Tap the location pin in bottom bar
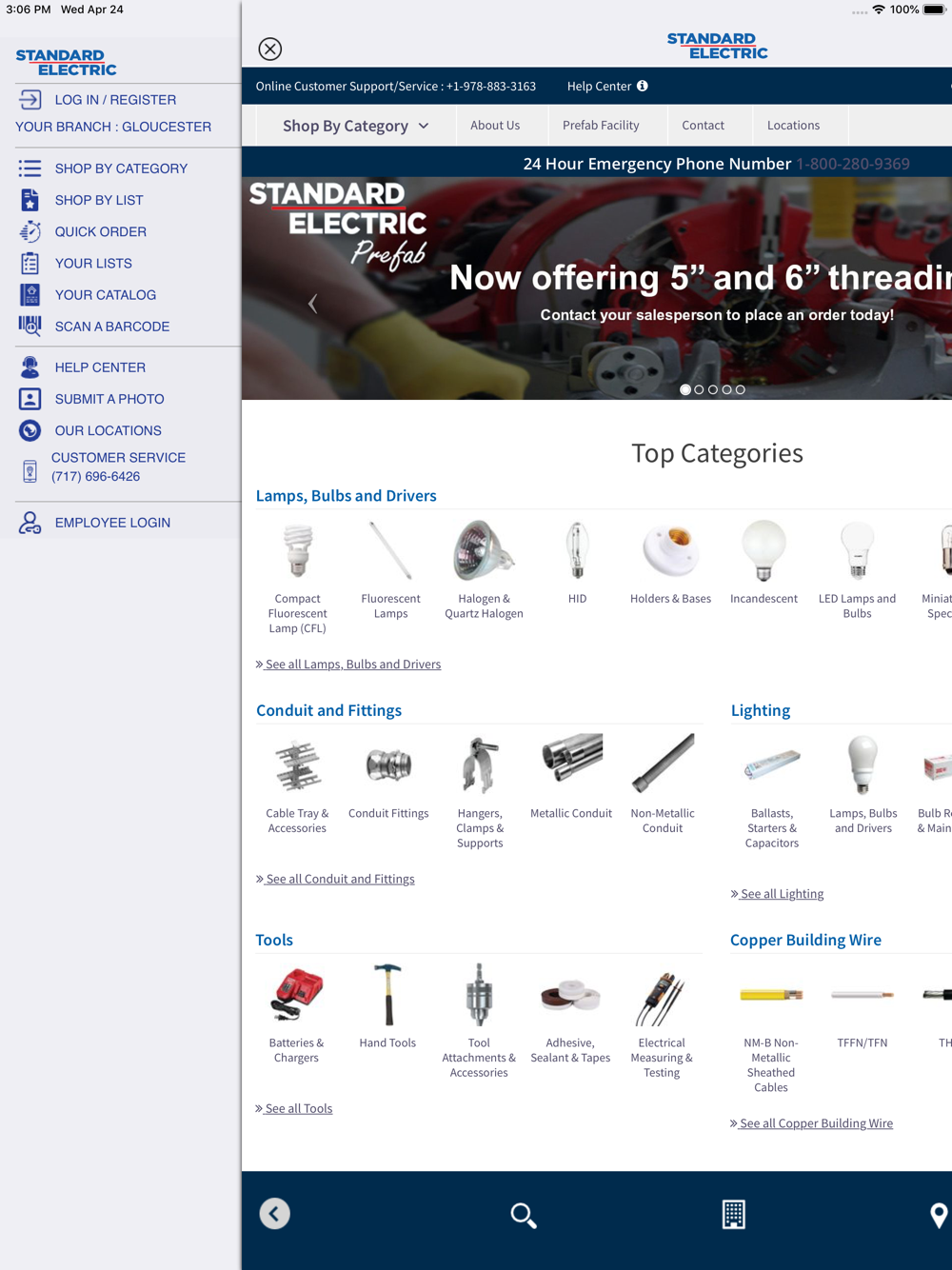The width and height of the screenshot is (952, 1270). click(x=939, y=1215)
